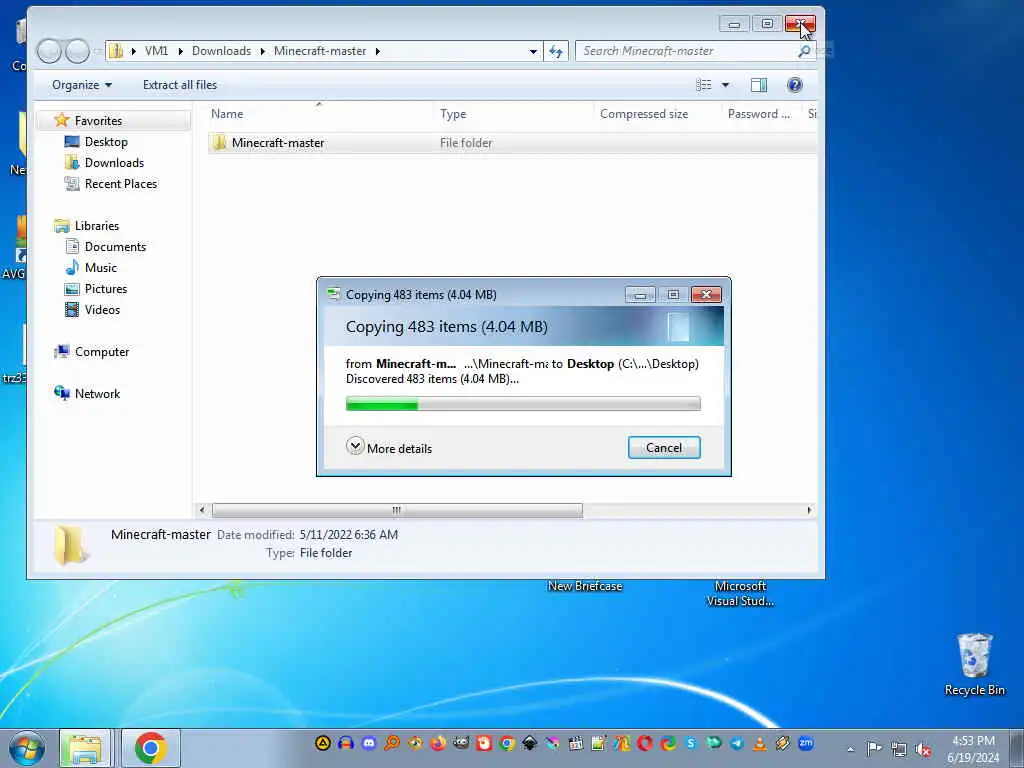Click the search magnifier icon
The height and width of the screenshot is (768, 1024).
805,51
